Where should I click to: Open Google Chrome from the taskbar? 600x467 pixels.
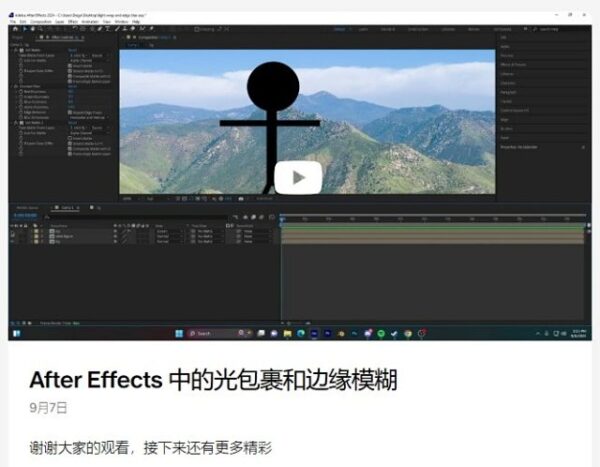408,333
